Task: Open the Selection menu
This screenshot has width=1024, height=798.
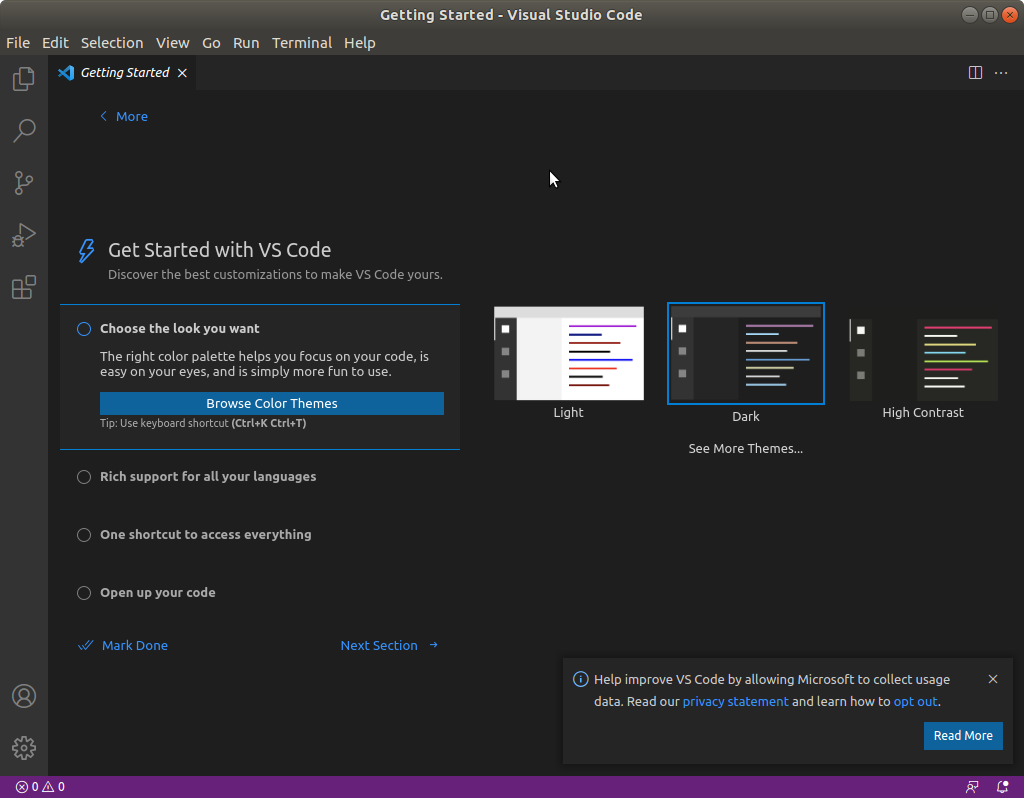Action: pyautogui.click(x=112, y=43)
